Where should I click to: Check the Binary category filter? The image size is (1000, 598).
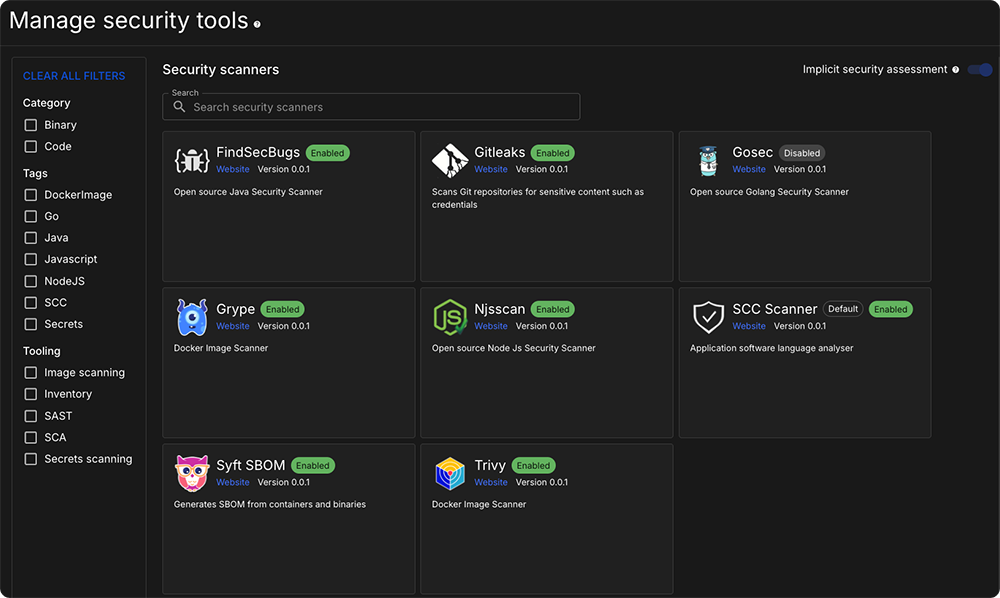(x=31, y=125)
